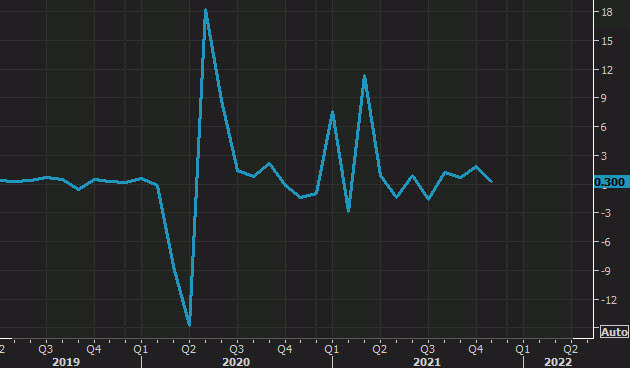Click the Auto scale button
630x368 pixels.
614,332
